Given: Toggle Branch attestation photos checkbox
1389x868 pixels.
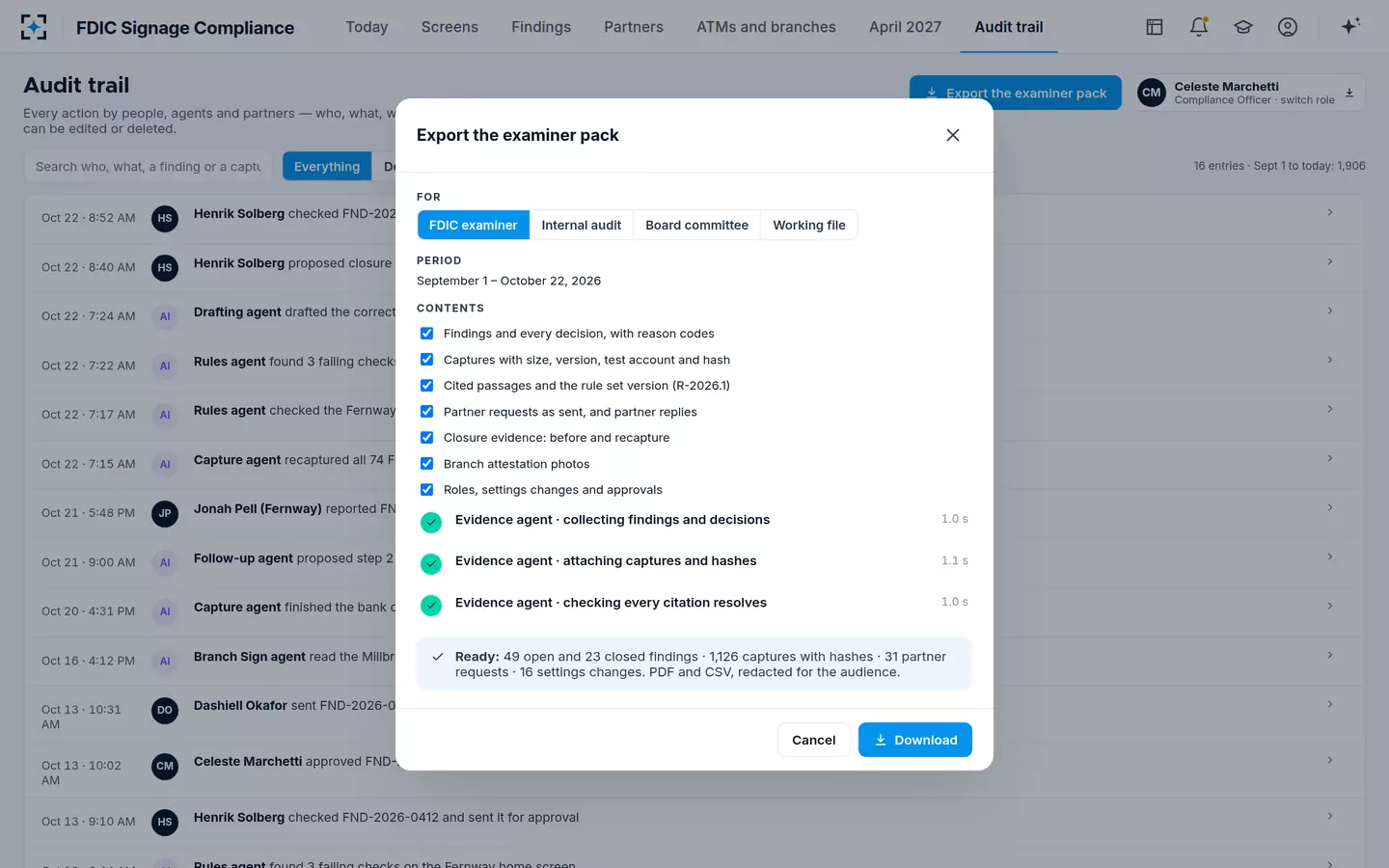Looking at the screenshot, I should coord(426,464).
